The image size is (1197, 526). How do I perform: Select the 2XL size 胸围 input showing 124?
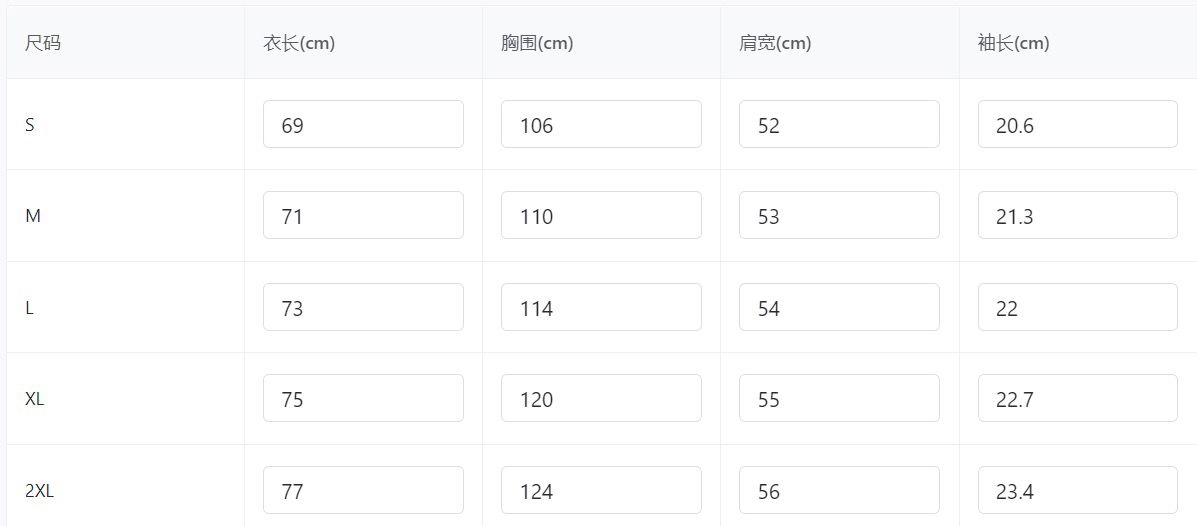pyautogui.click(x=601, y=491)
